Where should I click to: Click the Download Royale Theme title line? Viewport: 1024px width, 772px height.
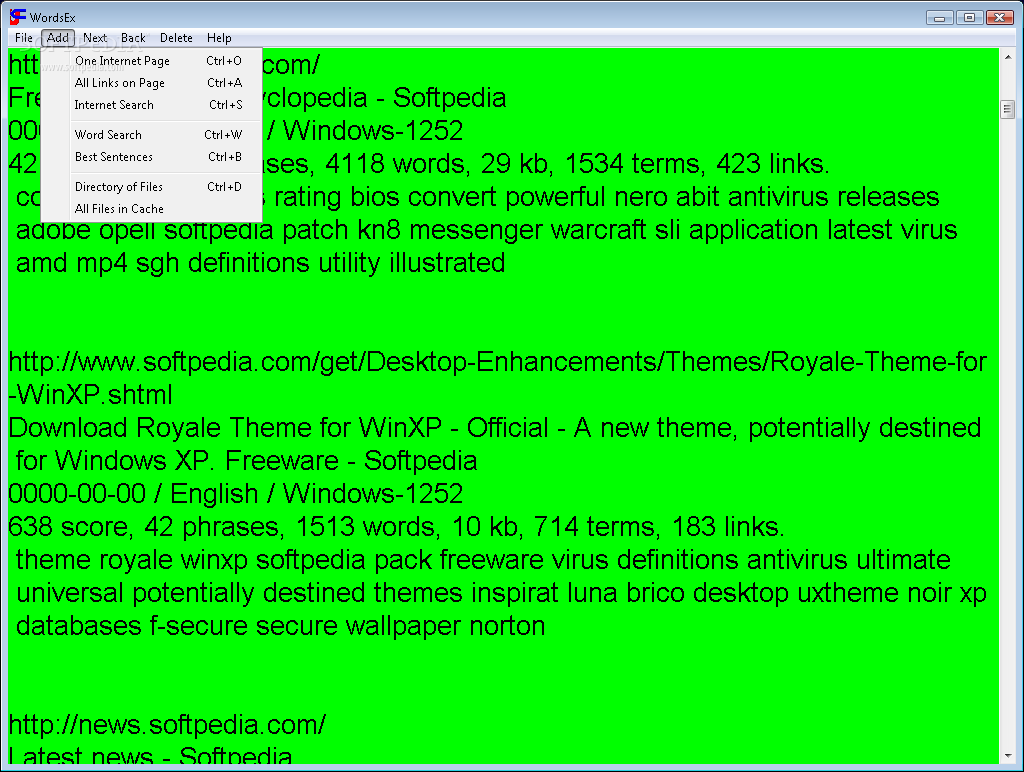coord(494,428)
